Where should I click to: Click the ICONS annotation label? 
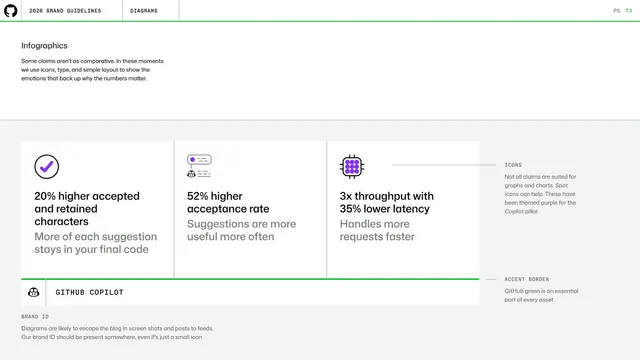[513, 165]
